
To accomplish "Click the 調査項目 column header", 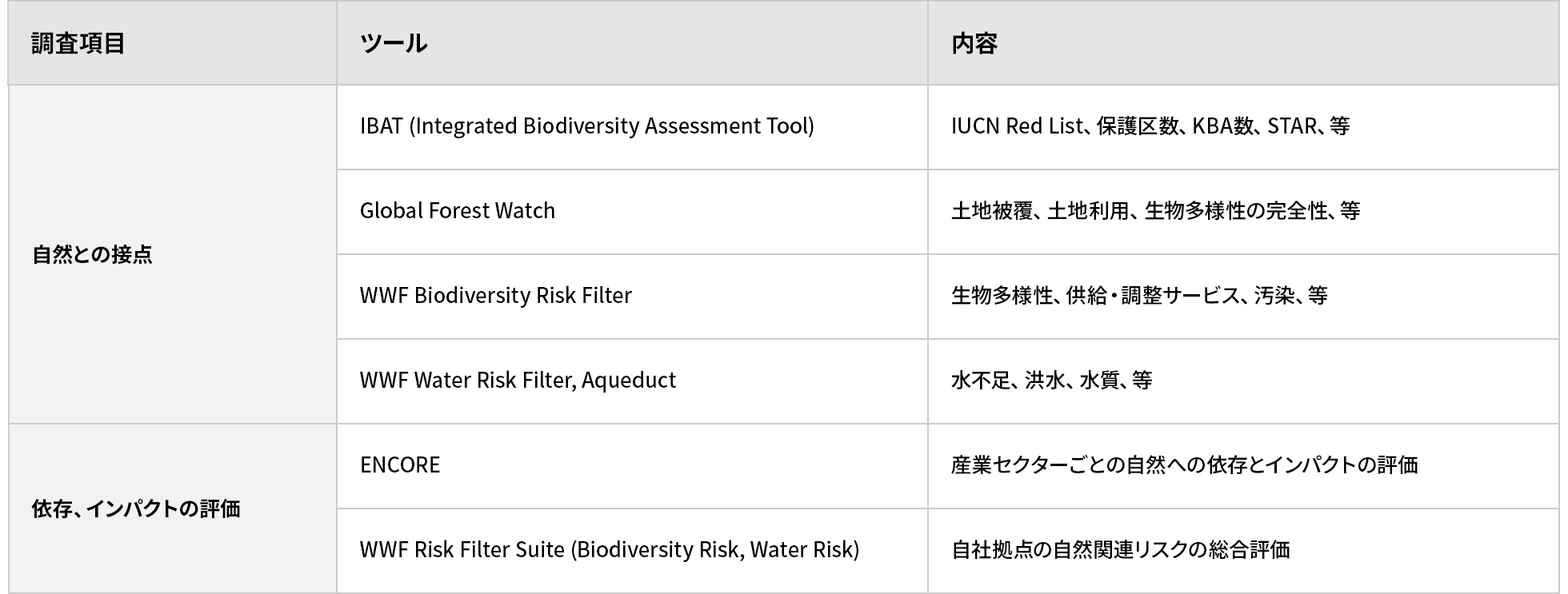I will click(x=172, y=43).
